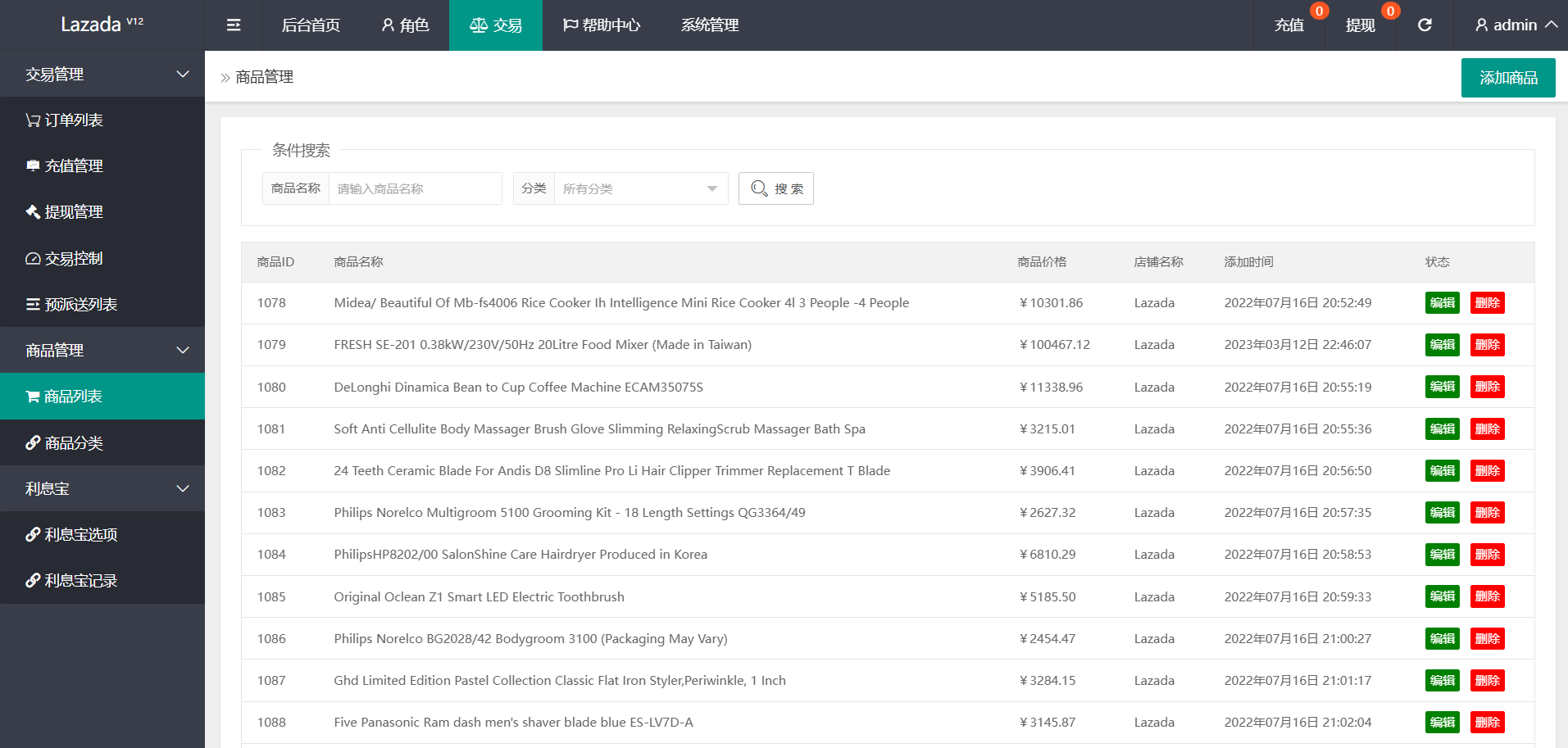Click the gavel icon beside 提现管理
The image size is (1568, 748).
coord(33,212)
